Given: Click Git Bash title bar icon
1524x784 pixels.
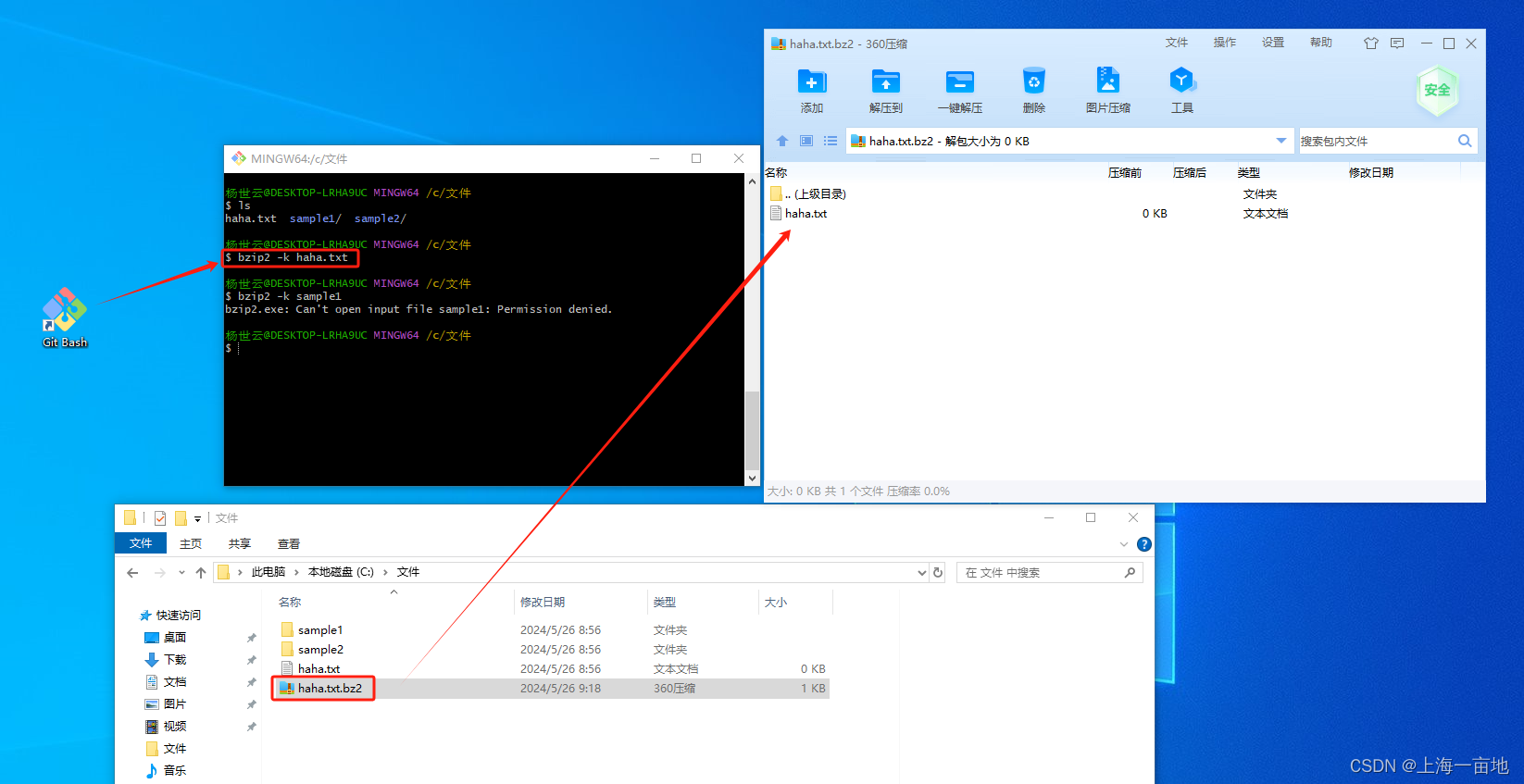Looking at the screenshot, I should [239, 158].
